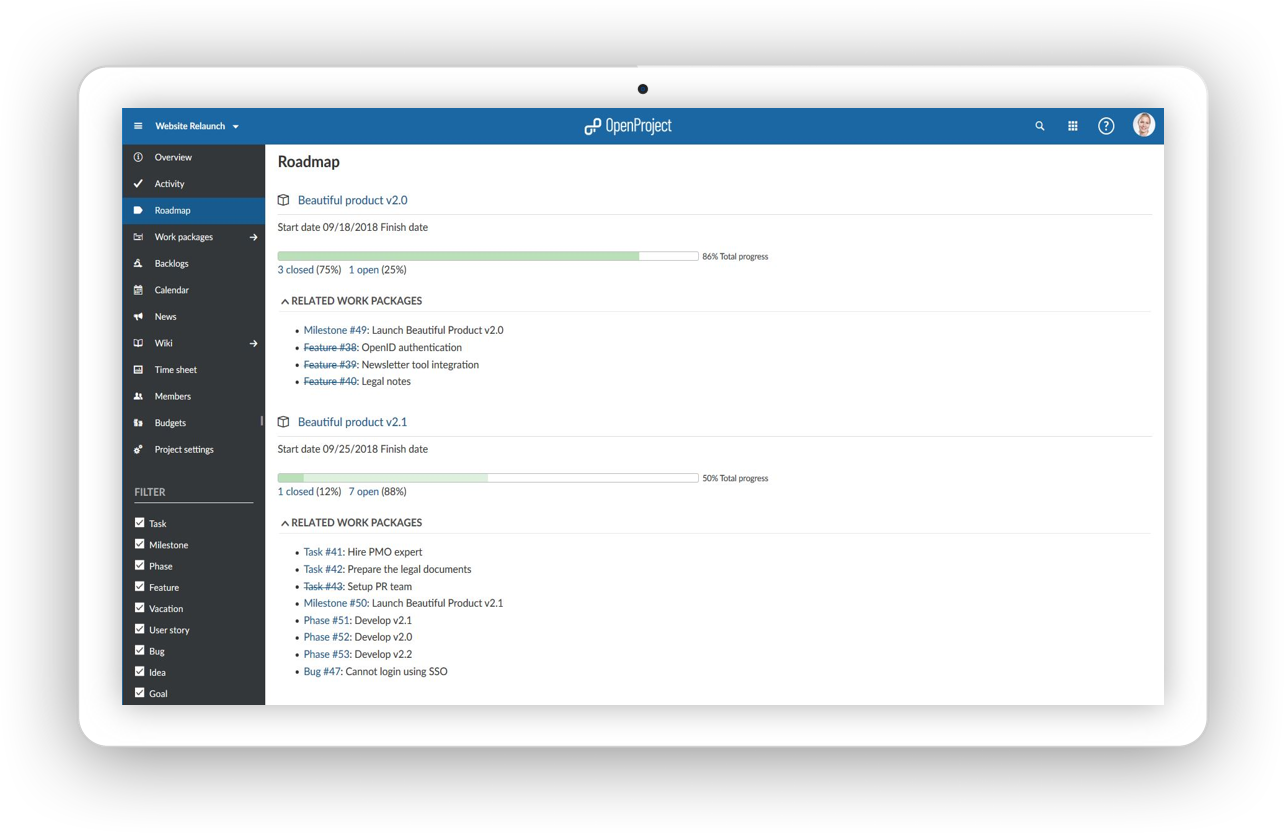The image size is (1284, 833).
Task: Toggle the Feature filter checkbox
Action: (140, 587)
